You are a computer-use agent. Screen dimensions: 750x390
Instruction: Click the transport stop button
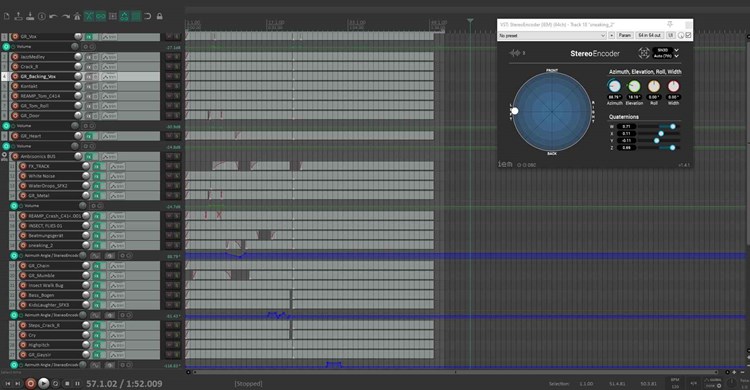click(x=67, y=384)
